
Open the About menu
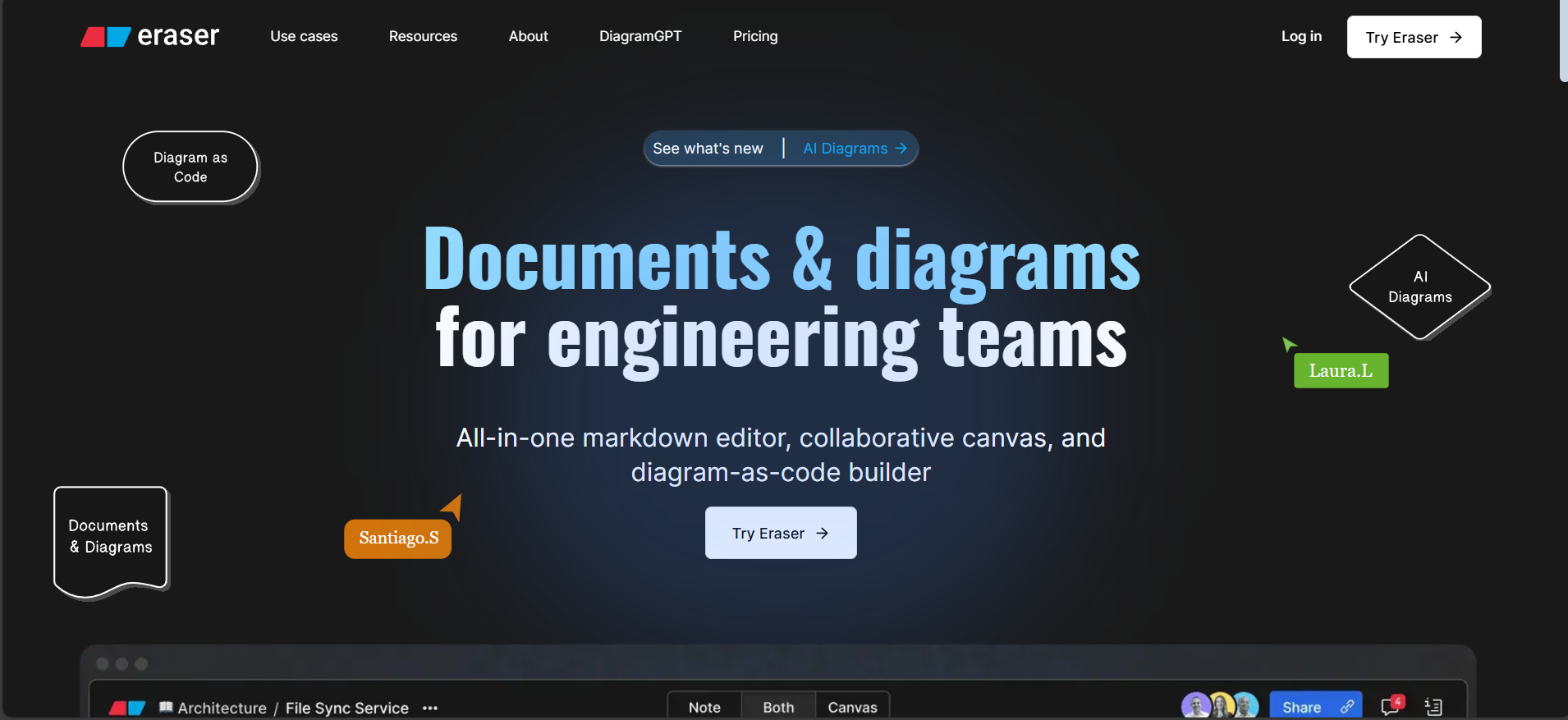528,36
